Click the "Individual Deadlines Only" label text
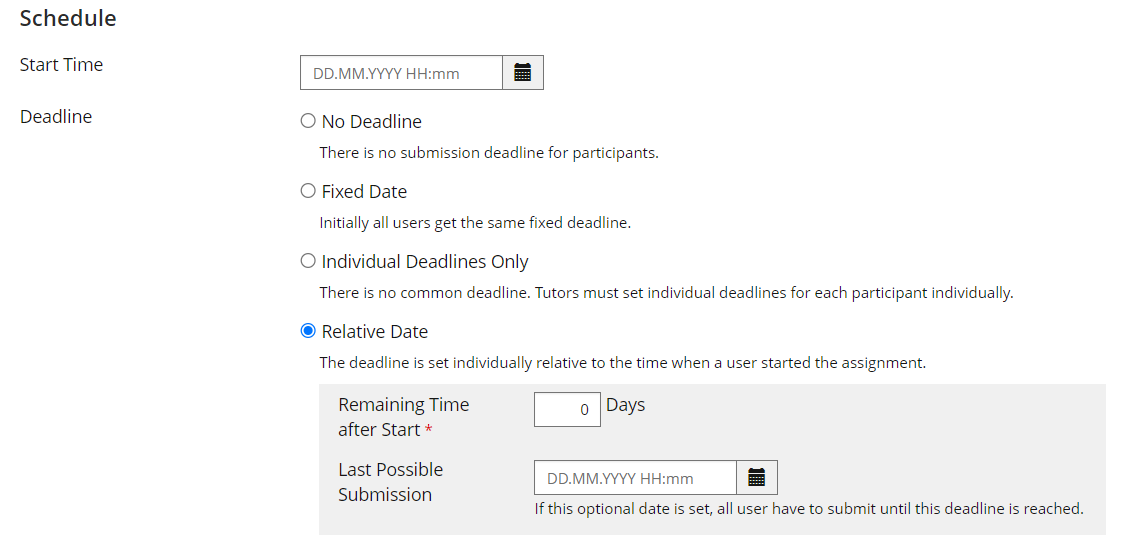The image size is (1123, 545). (425, 262)
